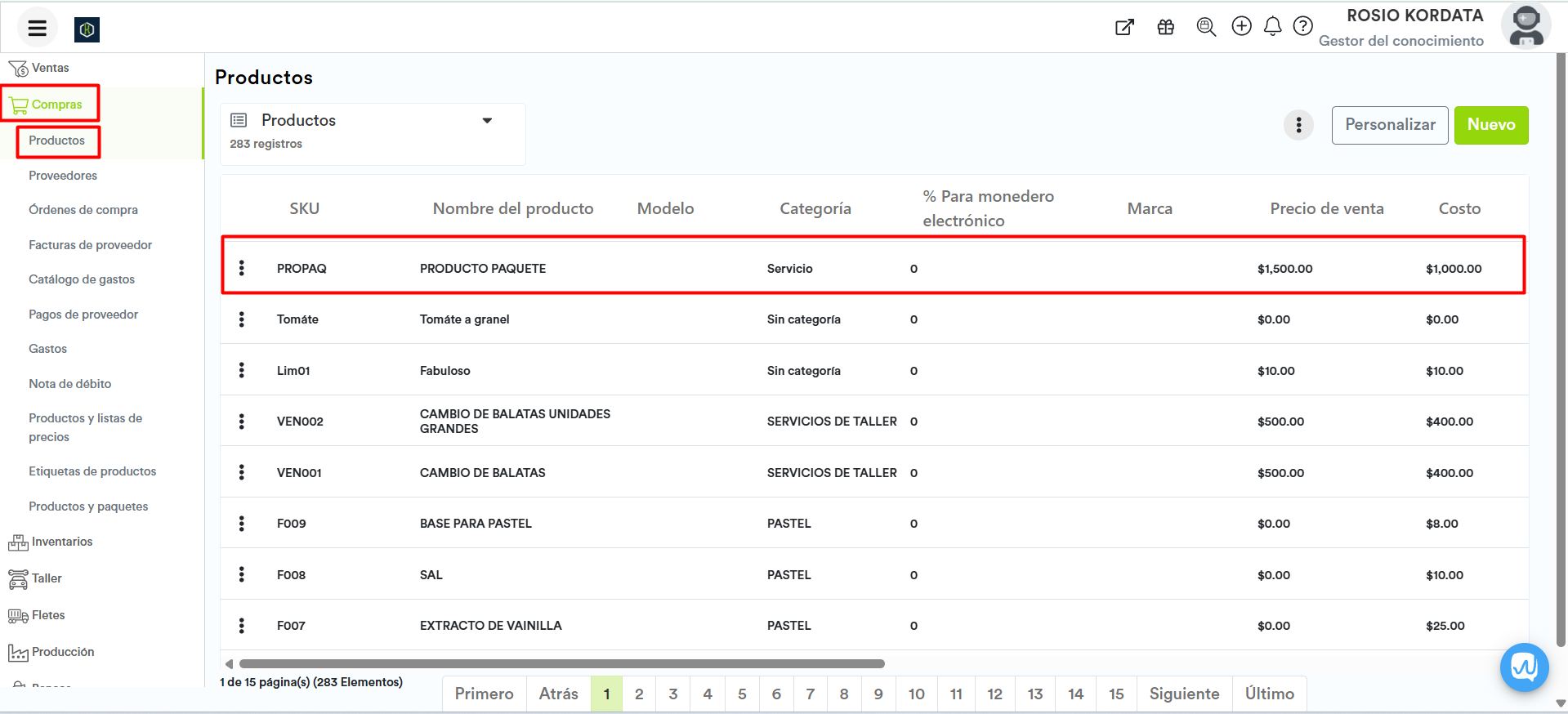The width and height of the screenshot is (1568, 714).
Task: Click the external link icon in header
Action: coord(1124,28)
